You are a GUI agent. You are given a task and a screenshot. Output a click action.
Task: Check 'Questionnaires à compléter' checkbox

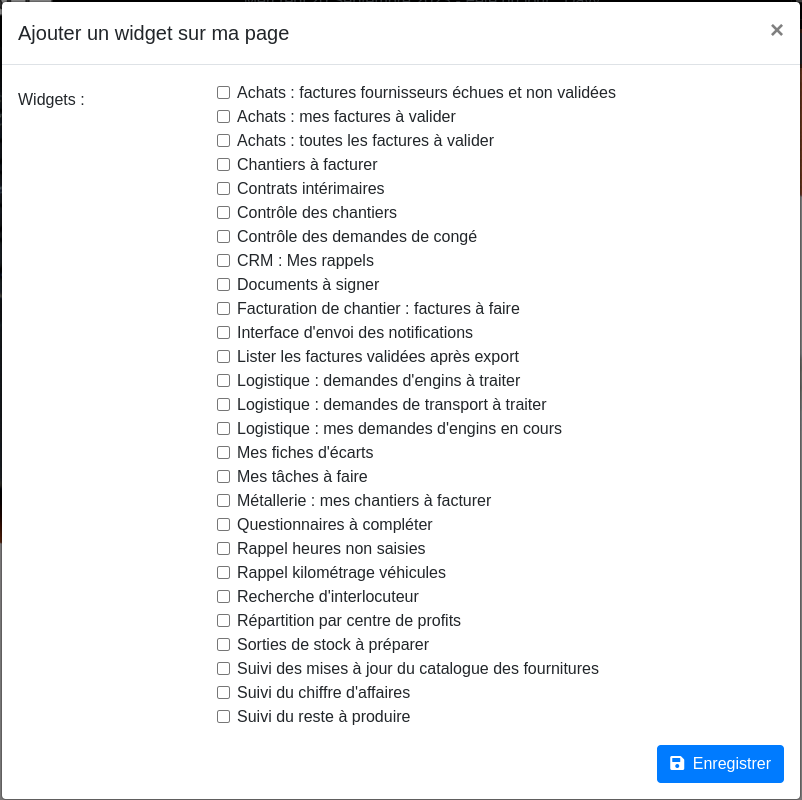coord(224,525)
